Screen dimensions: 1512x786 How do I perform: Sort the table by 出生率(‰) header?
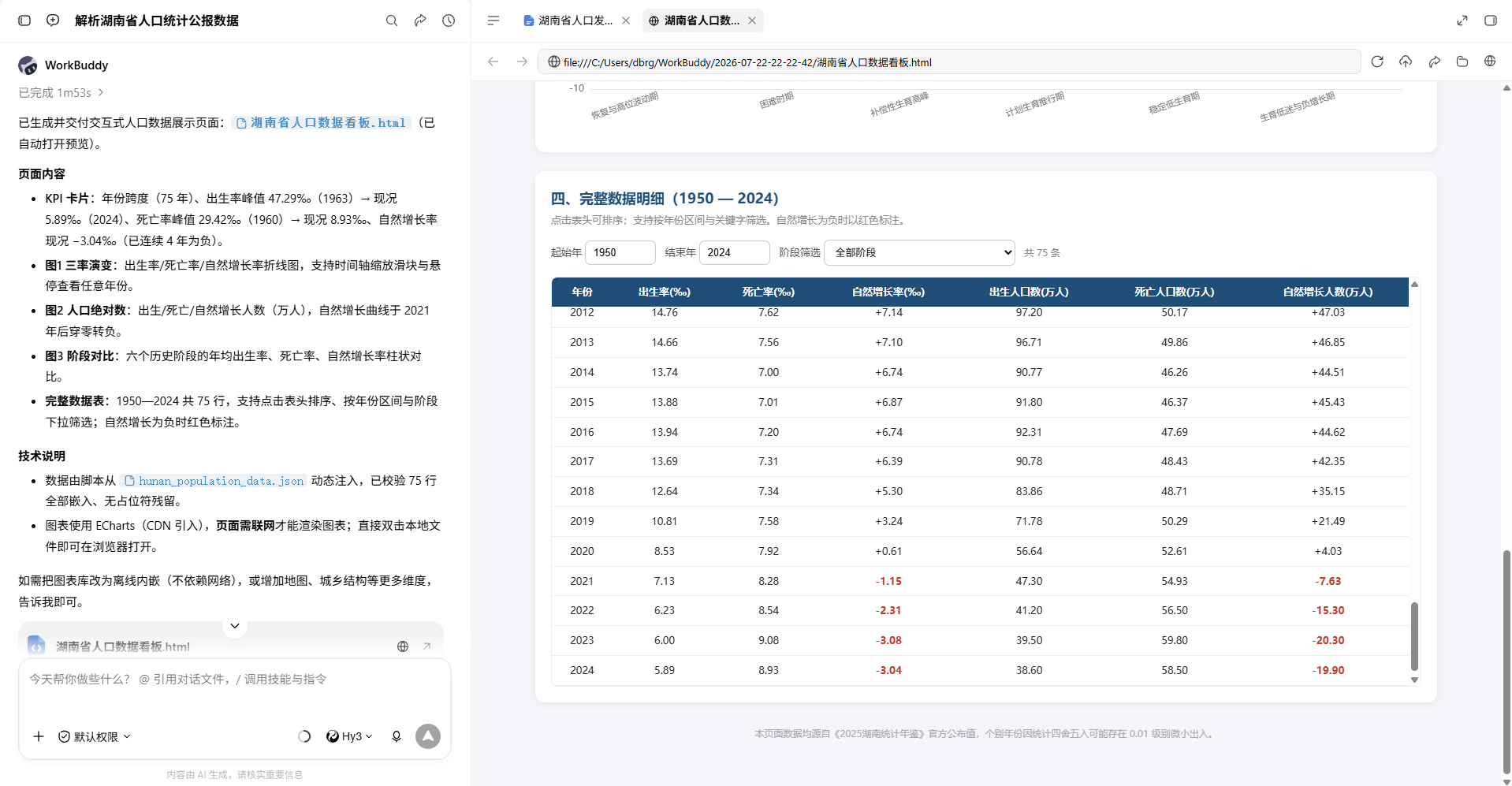[x=665, y=292]
